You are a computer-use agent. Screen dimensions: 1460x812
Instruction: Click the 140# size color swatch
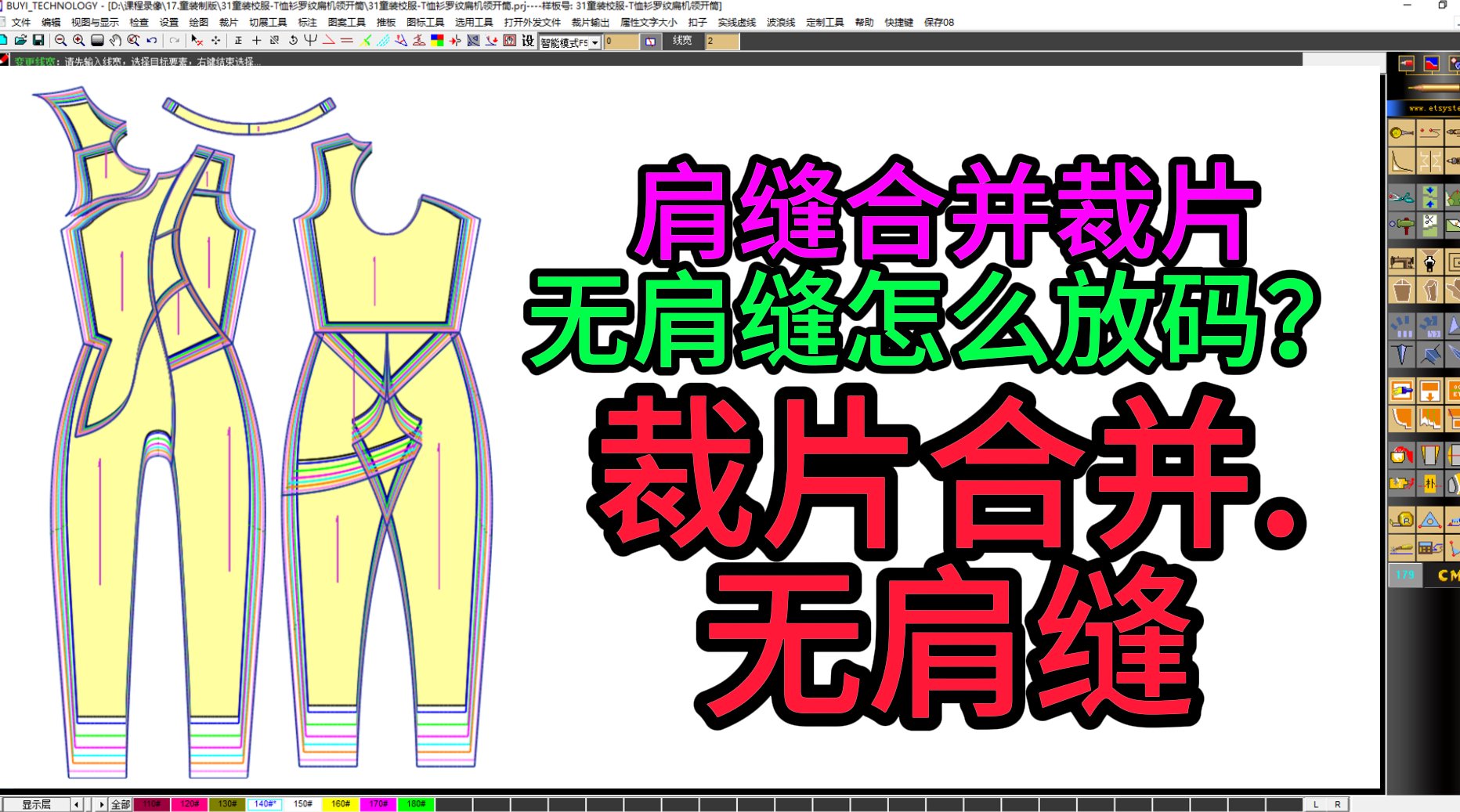pyautogui.click(x=265, y=803)
